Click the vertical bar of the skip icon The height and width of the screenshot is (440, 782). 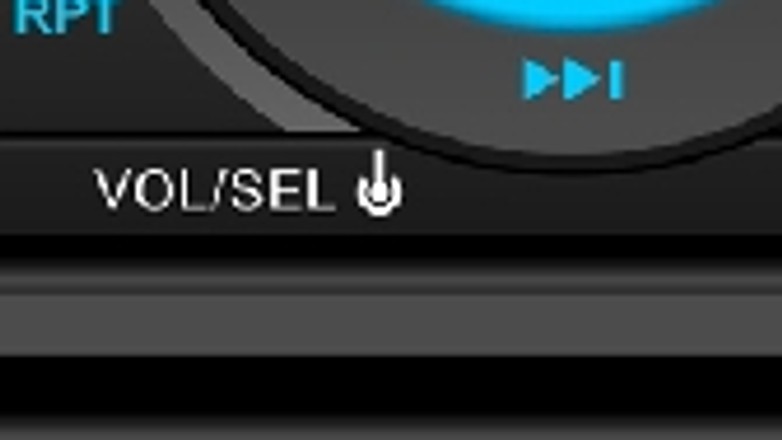pyautogui.click(x=616, y=80)
